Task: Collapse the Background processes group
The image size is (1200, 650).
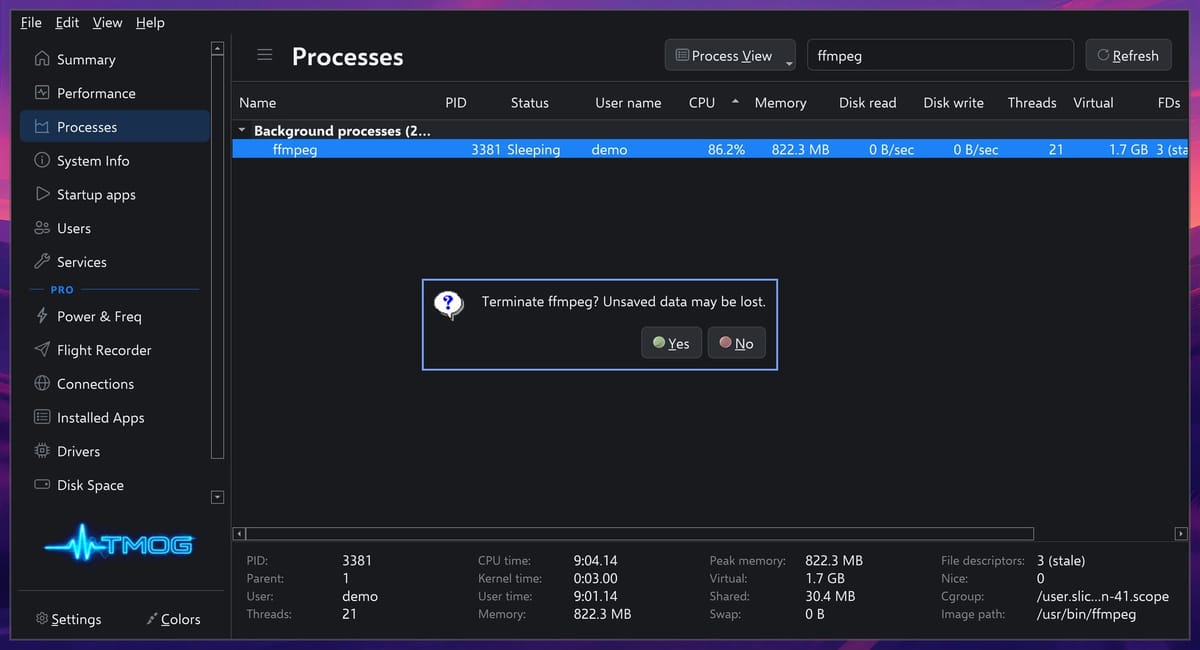Action: 241,130
